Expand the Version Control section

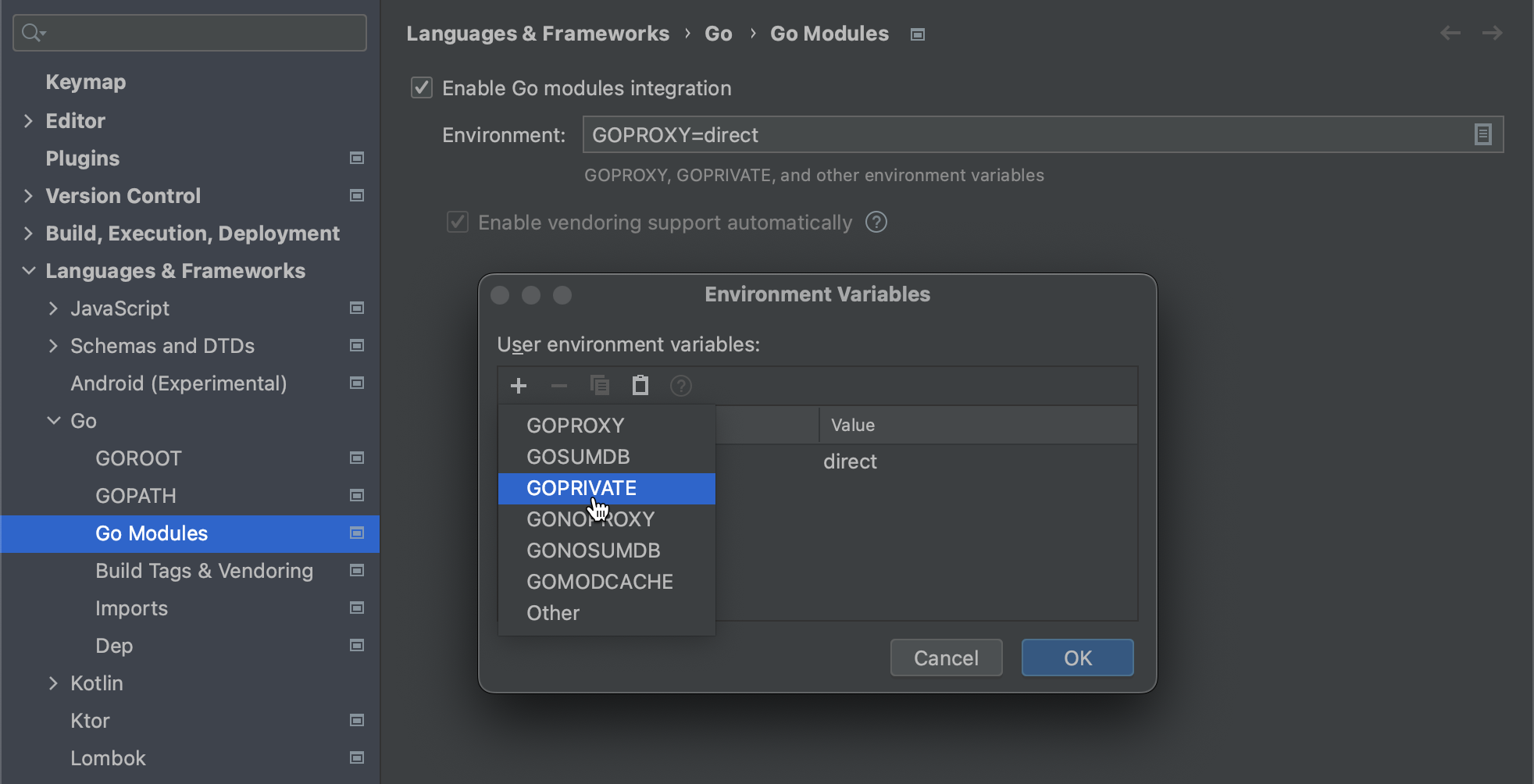tap(27, 195)
